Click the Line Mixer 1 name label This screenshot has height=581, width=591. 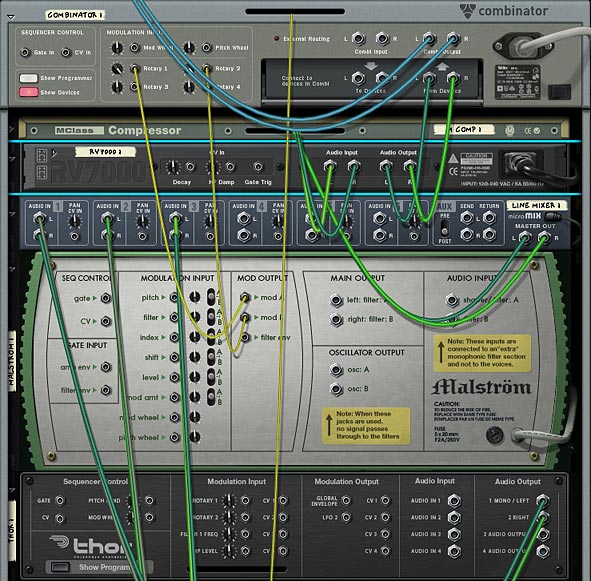tap(536, 205)
